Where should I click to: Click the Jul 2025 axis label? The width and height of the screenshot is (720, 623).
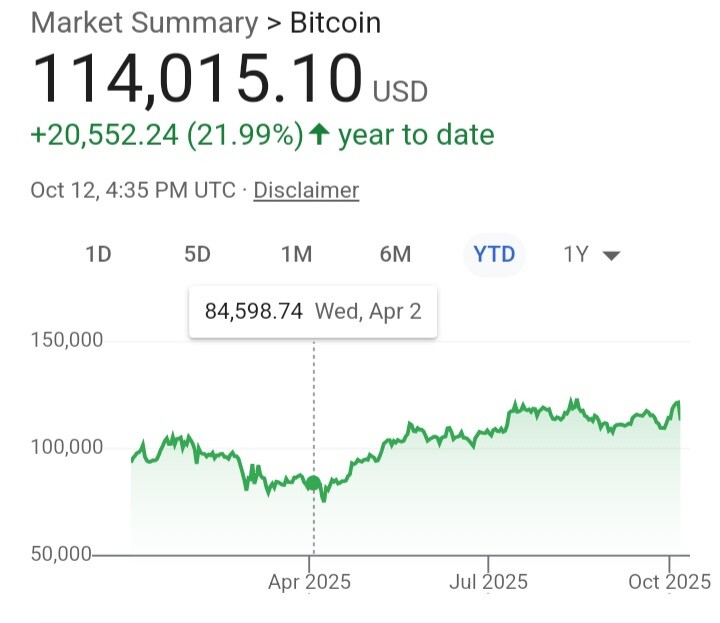tap(488, 582)
